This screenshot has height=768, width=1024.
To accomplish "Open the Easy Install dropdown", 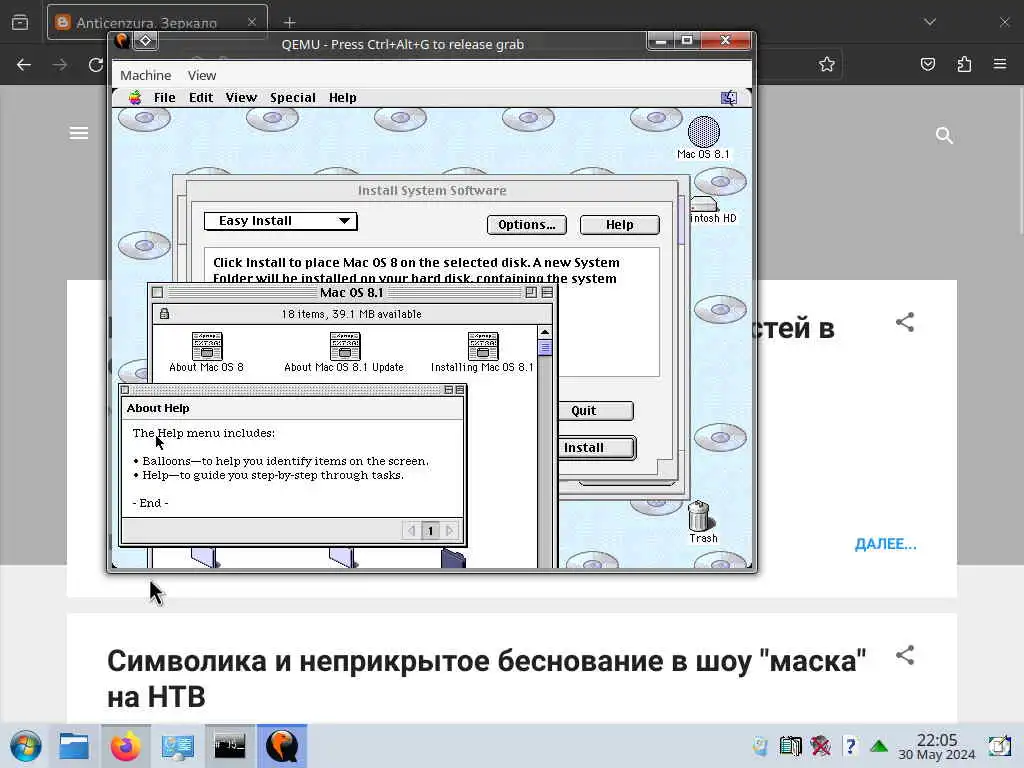I will [x=280, y=221].
